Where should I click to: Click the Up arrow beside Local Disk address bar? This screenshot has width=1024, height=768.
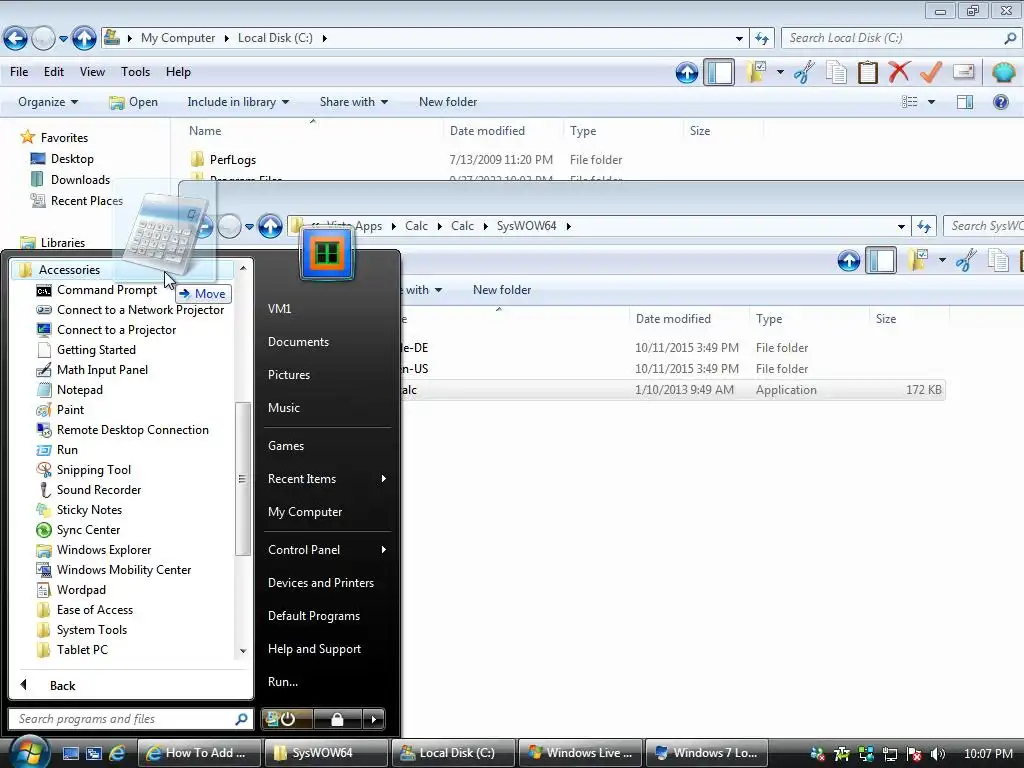[84, 39]
